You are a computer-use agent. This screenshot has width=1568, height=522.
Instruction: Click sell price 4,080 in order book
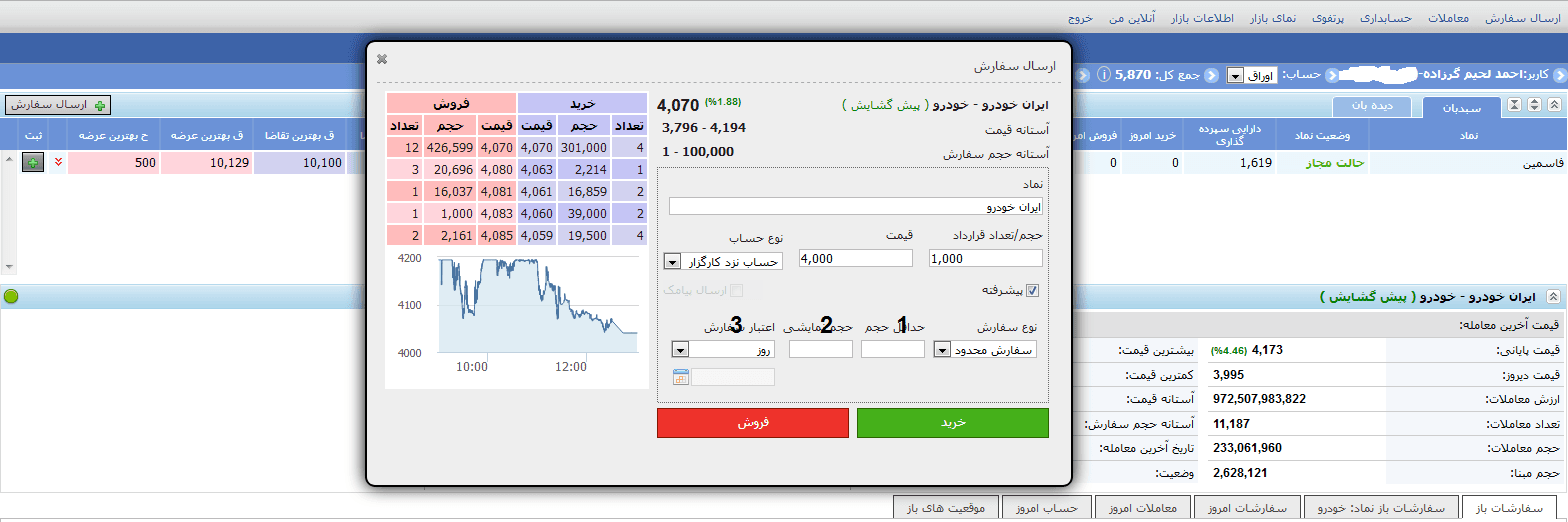click(496, 170)
